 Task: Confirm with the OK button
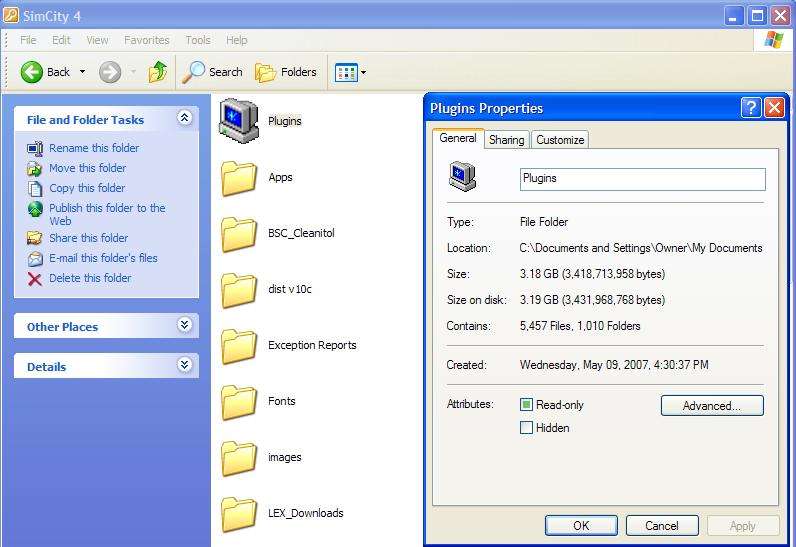(x=581, y=526)
